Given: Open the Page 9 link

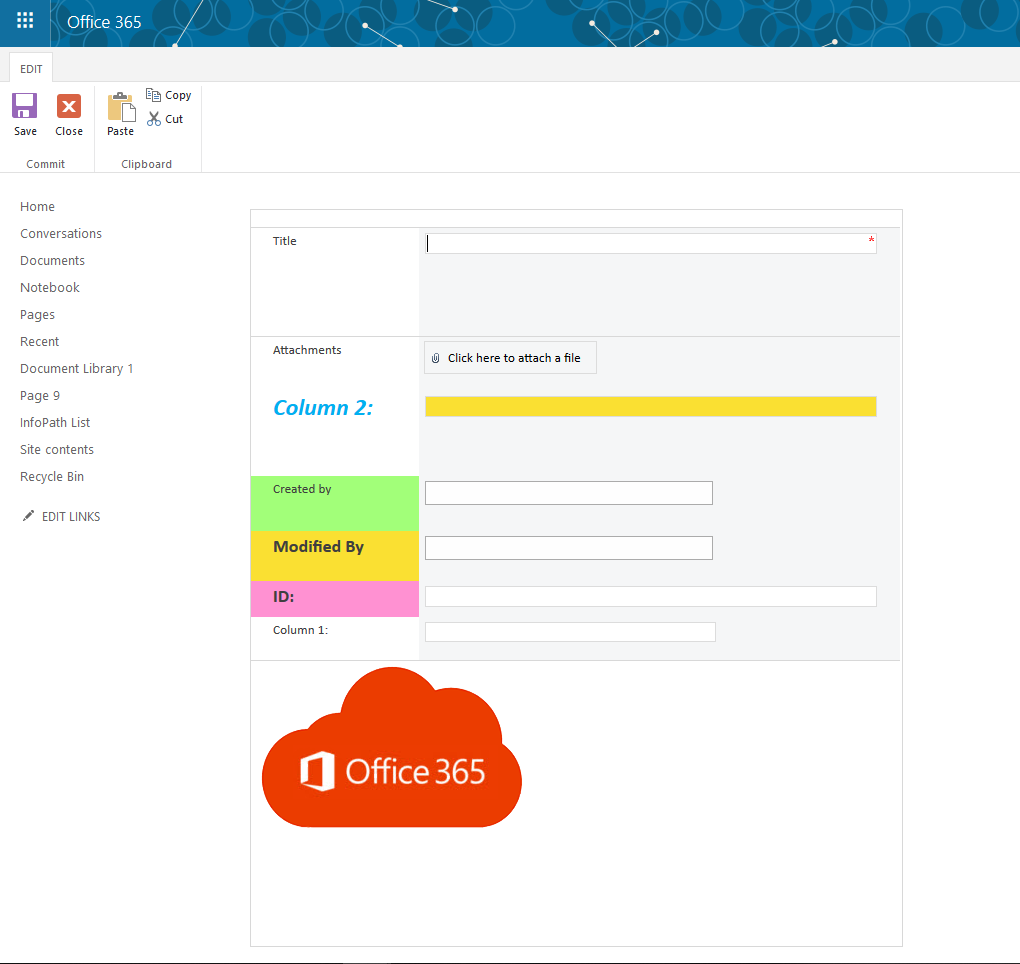Looking at the screenshot, I should pyautogui.click(x=40, y=395).
